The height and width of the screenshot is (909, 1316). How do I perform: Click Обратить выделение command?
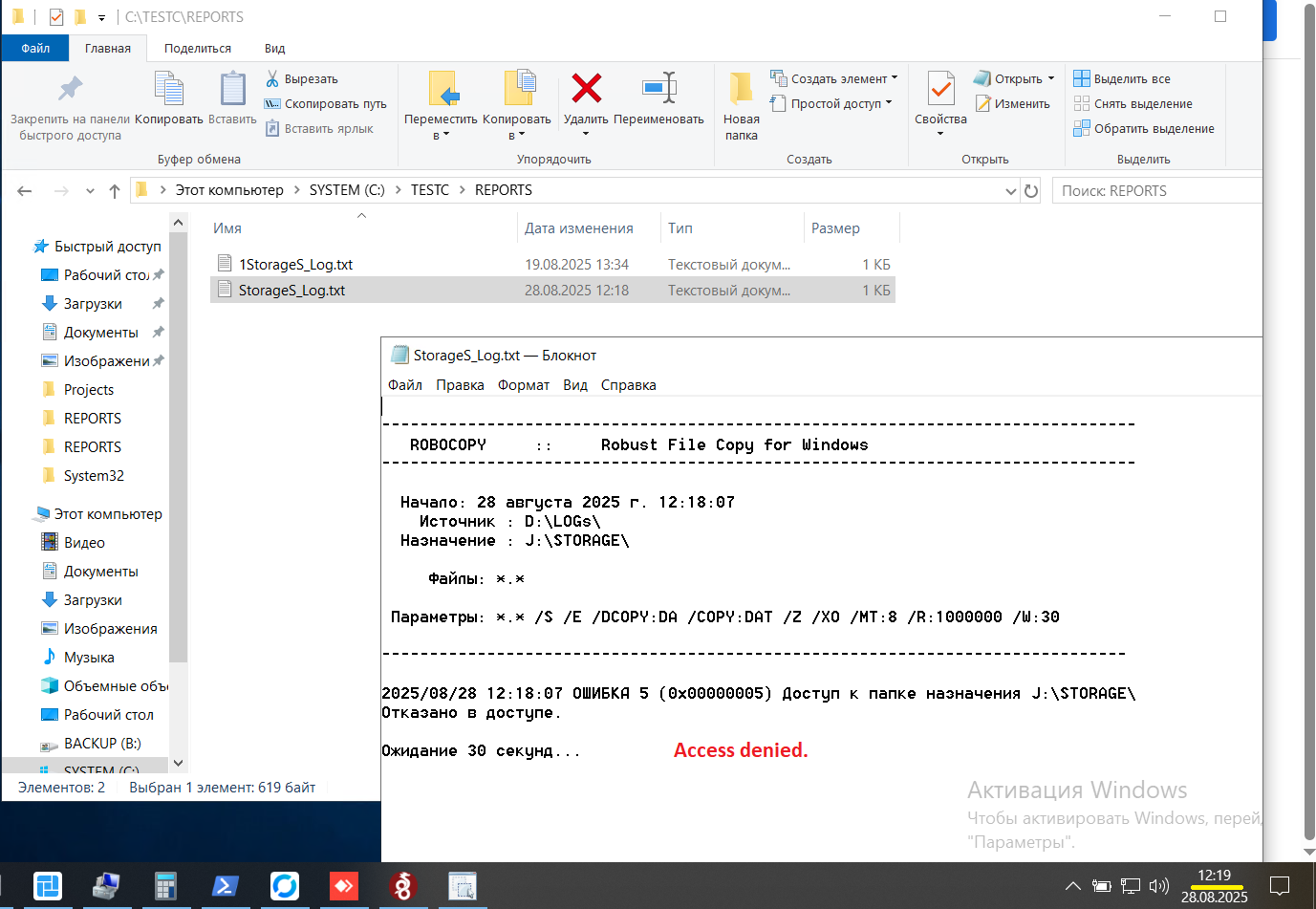(1144, 129)
